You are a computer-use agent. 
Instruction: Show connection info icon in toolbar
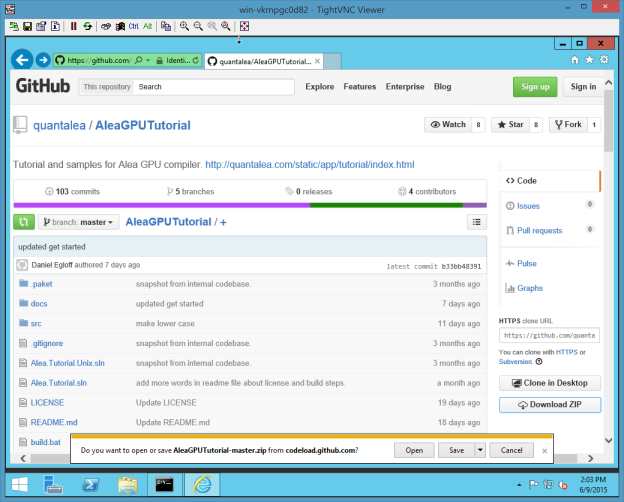point(55,26)
